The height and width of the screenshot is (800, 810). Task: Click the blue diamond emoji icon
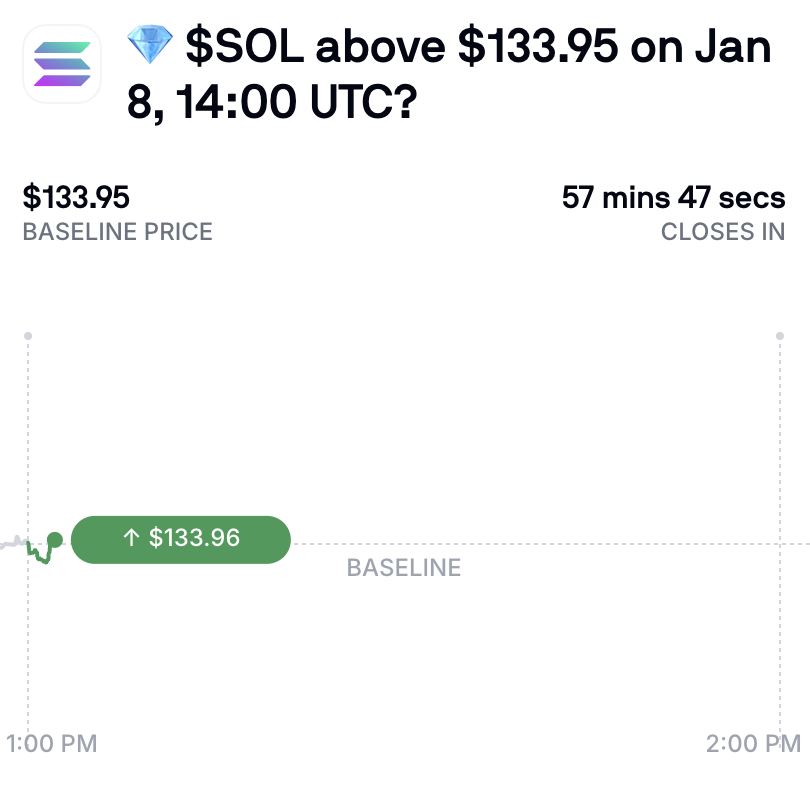150,44
